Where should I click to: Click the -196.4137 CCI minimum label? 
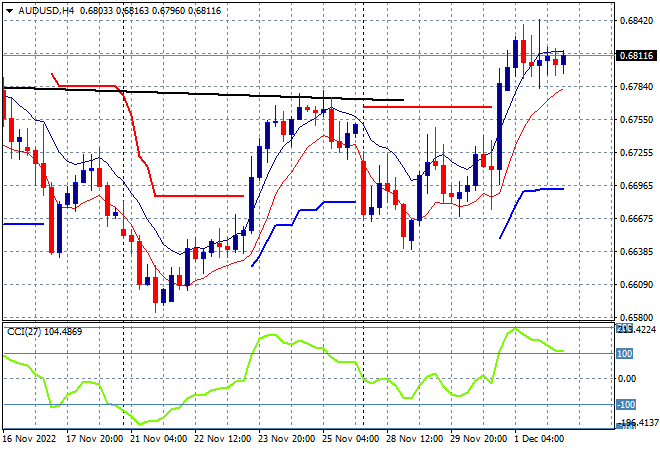pyautogui.click(x=636, y=422)
